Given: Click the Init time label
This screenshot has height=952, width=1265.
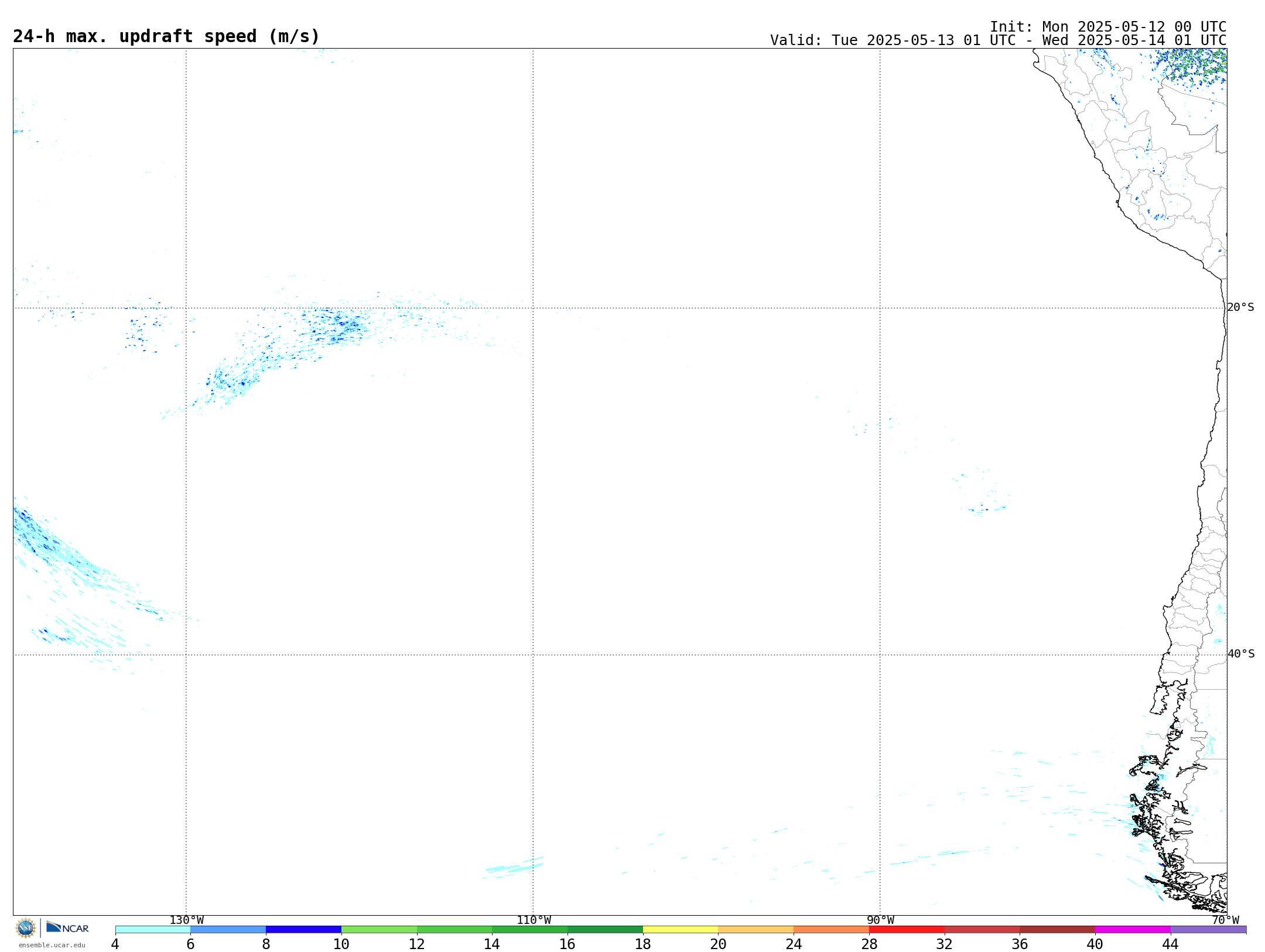Looking at the screenshot, I should pyautogui.click(x=1108, y=26).
